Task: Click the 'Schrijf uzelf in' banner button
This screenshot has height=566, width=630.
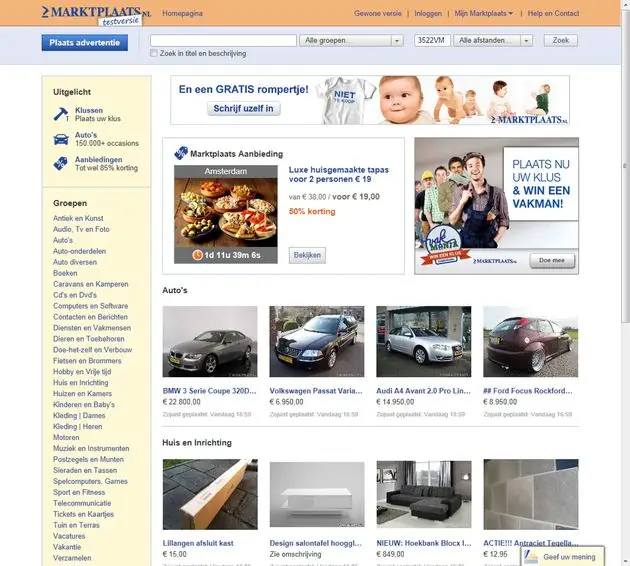Action: click(x=243, y=108)
